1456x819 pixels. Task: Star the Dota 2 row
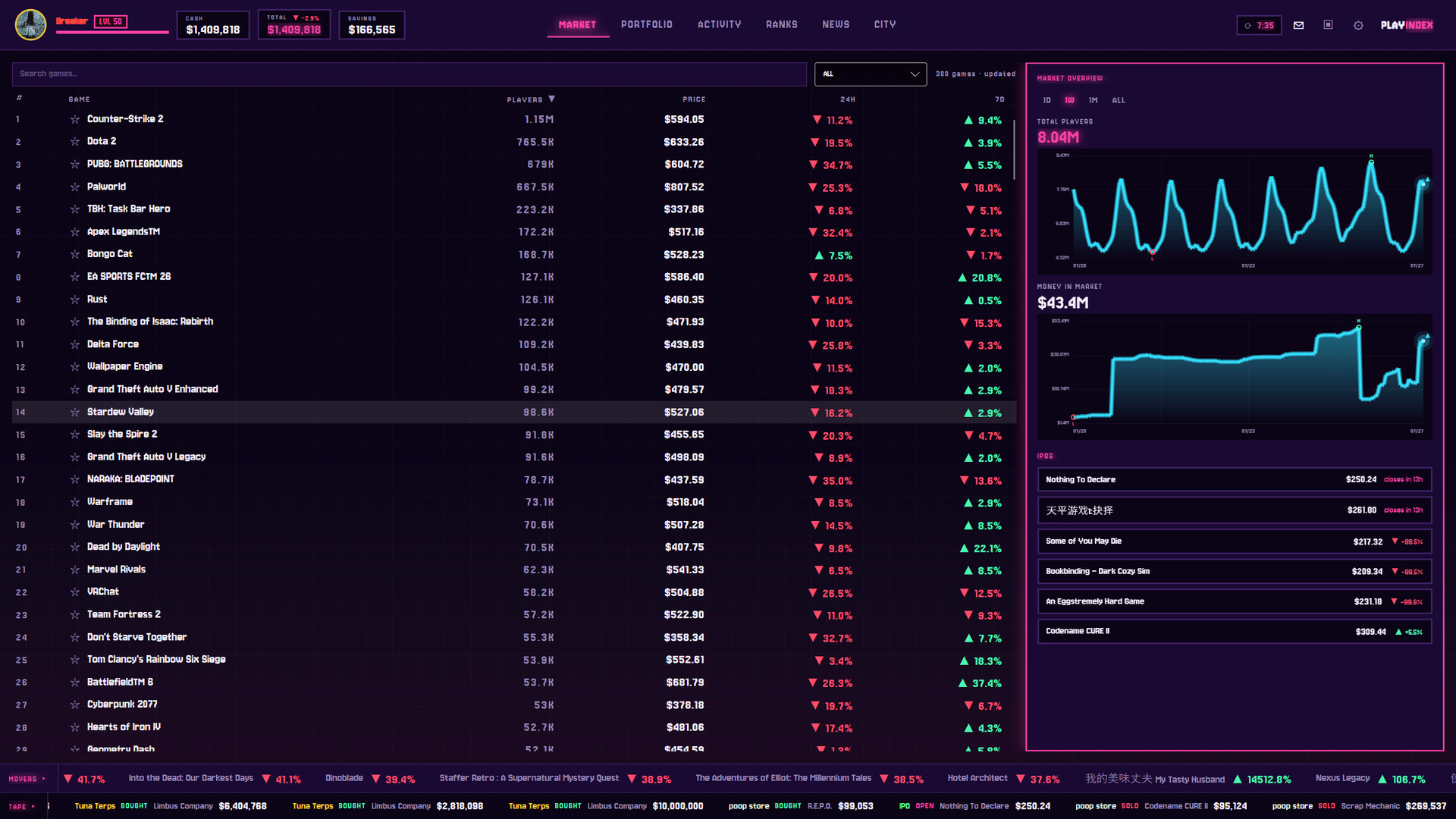pos(75,142)
